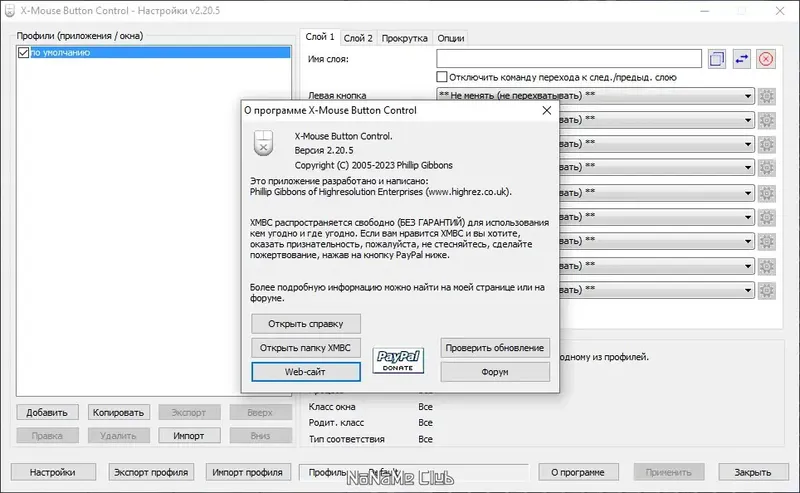Click Импорт профиля button

click(x=248, y=472)
